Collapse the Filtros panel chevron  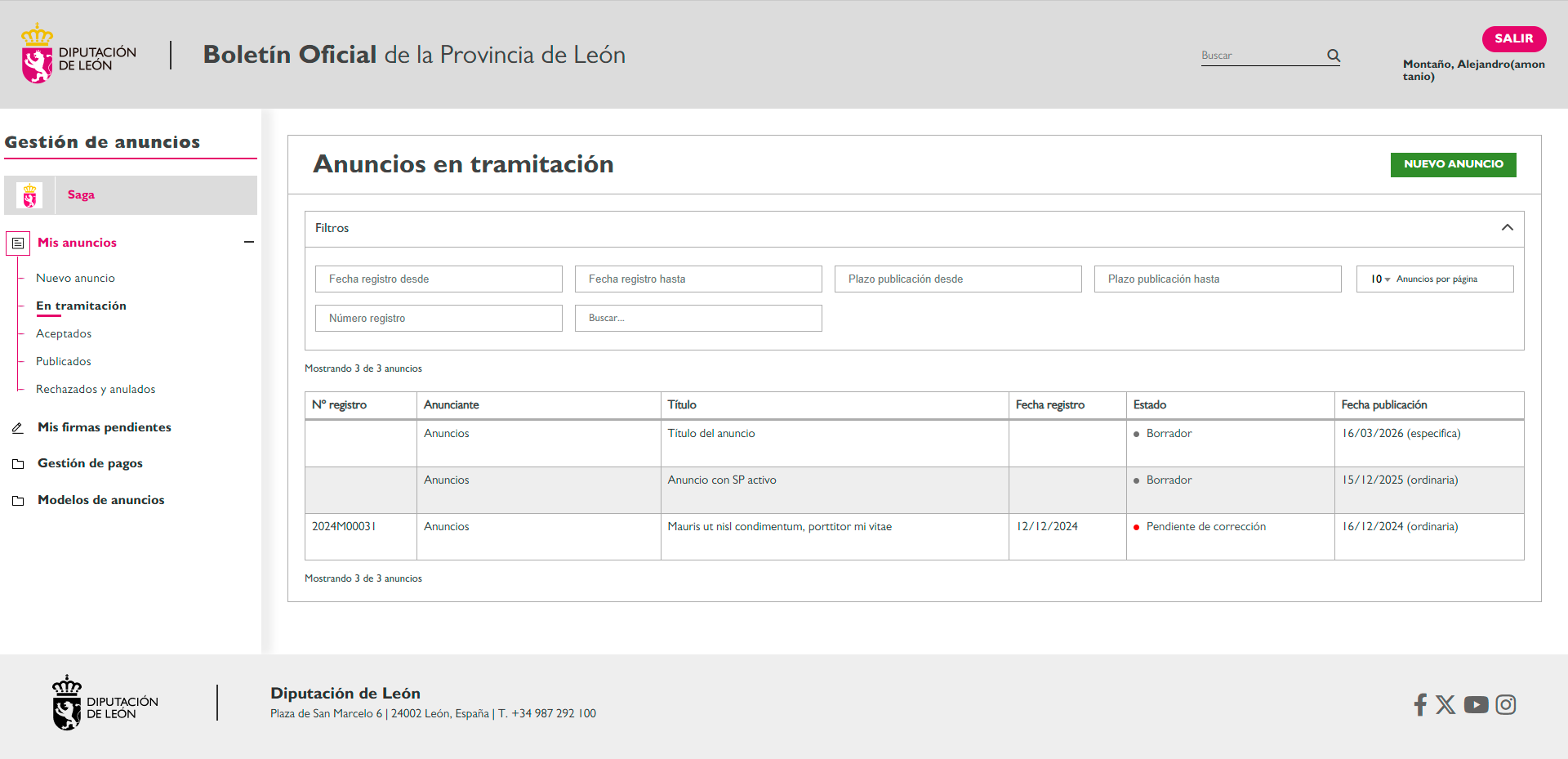coord(1508,227)
